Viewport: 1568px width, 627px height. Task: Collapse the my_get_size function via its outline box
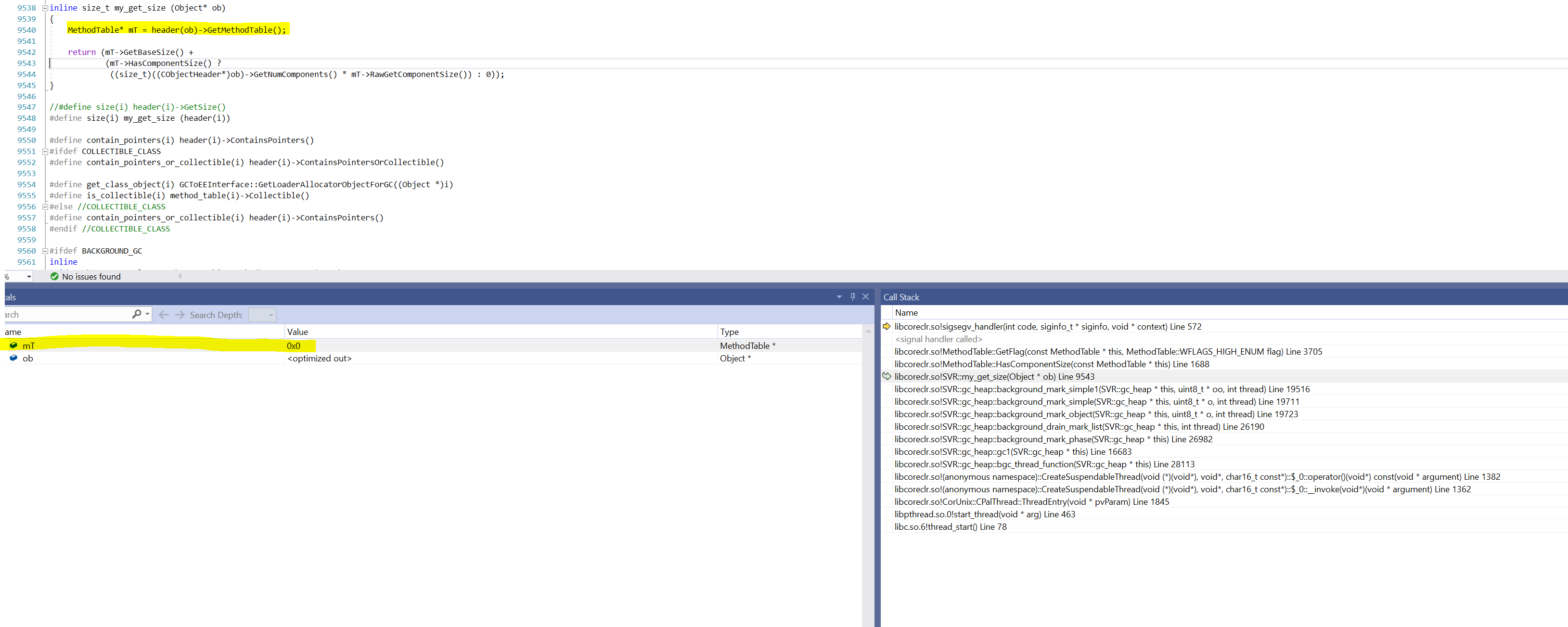click(45, 7)
